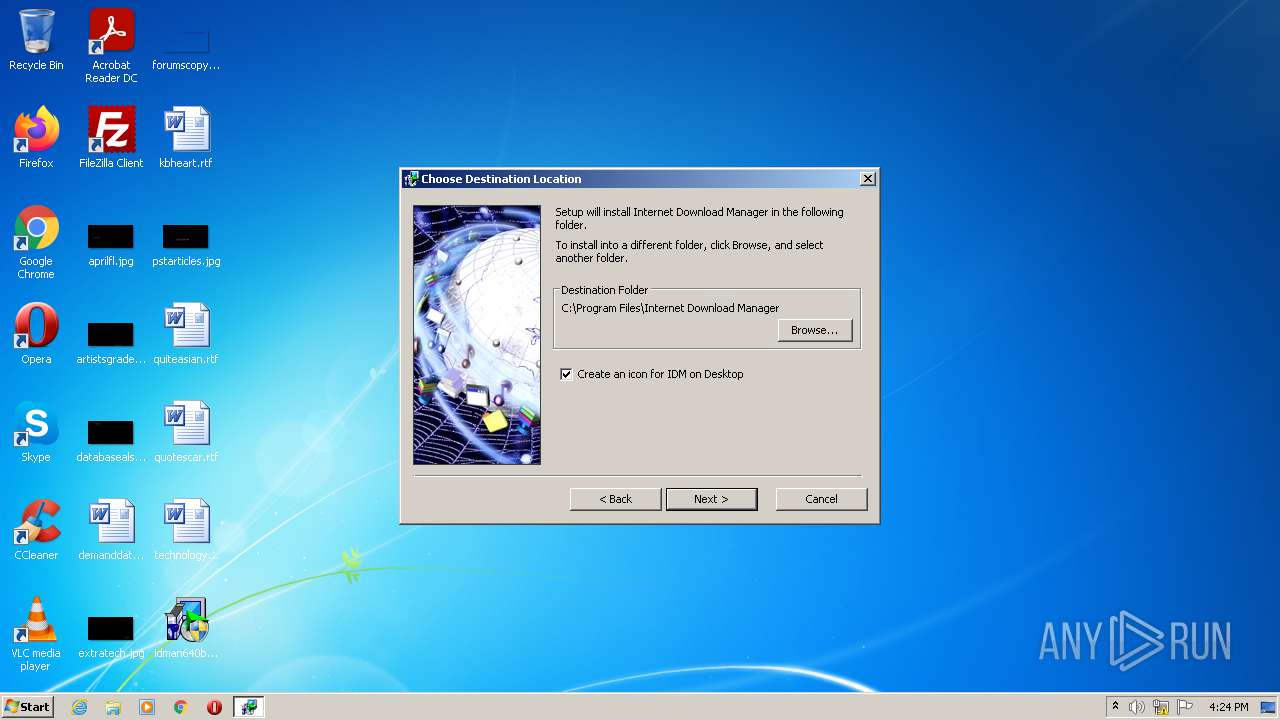The image size is (1280, 720).
Task: Select the aprilfl.jpg image file
Action: pos(111,245)
